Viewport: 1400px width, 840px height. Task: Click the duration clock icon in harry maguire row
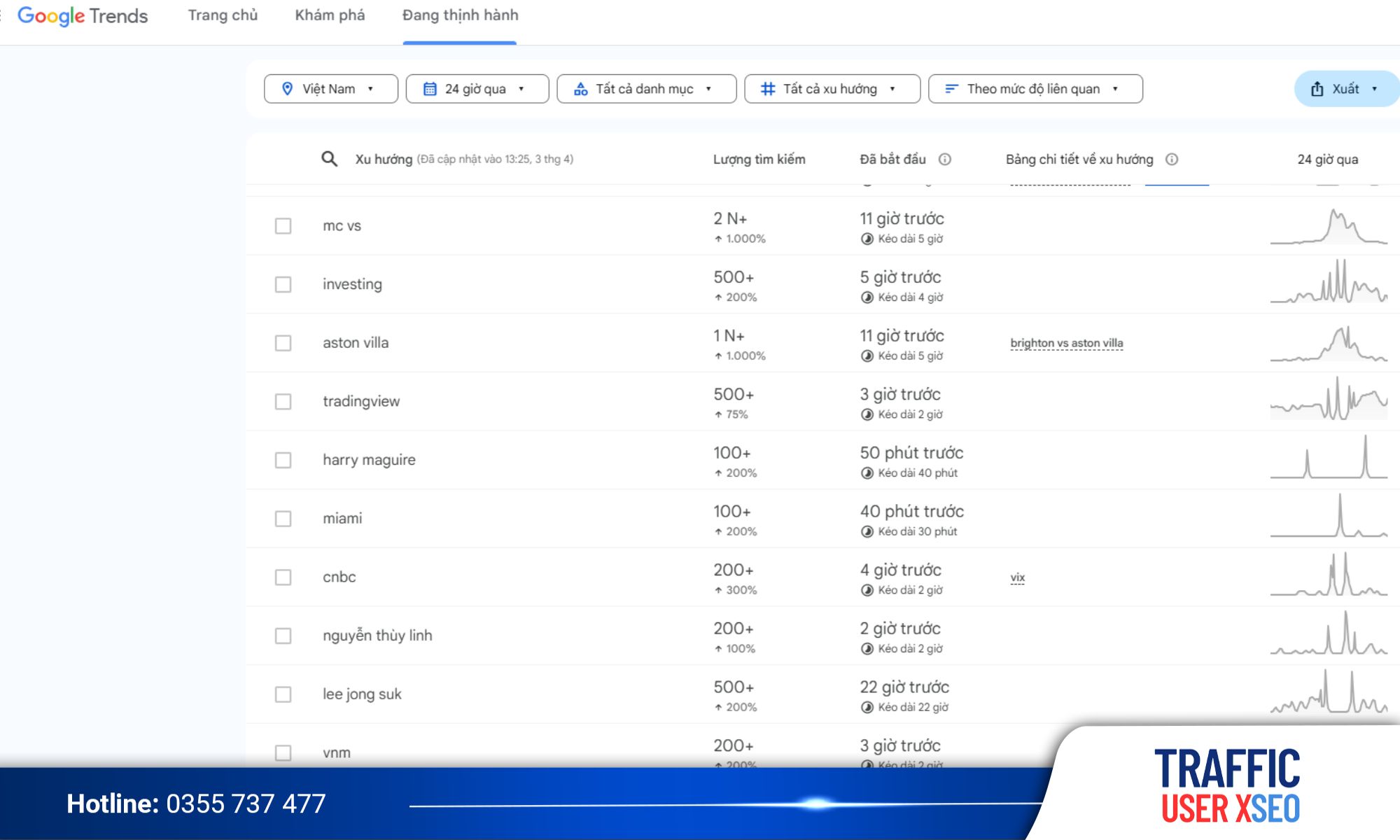pos(867,473)
